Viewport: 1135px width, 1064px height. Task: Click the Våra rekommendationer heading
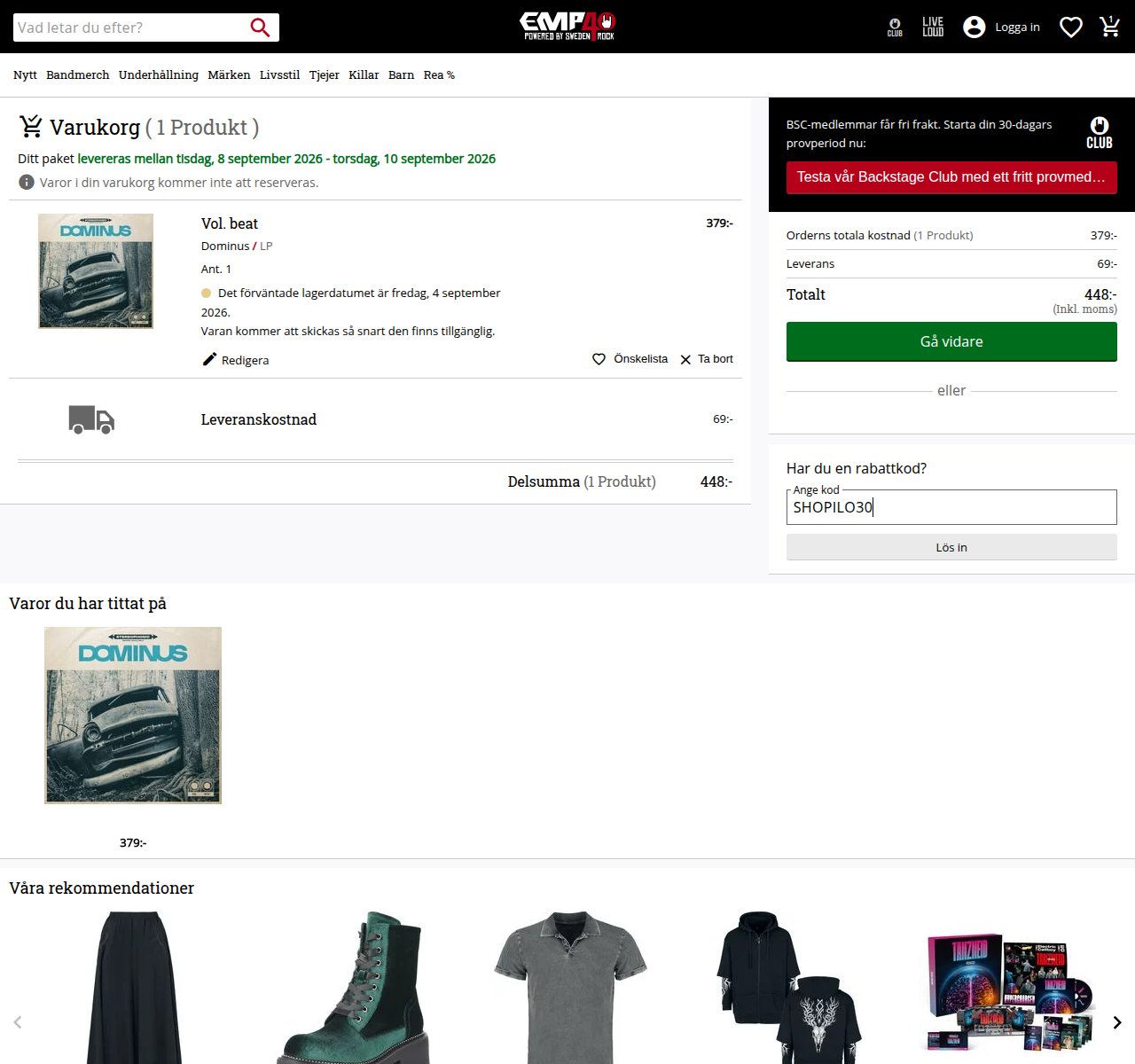(101, 888)
